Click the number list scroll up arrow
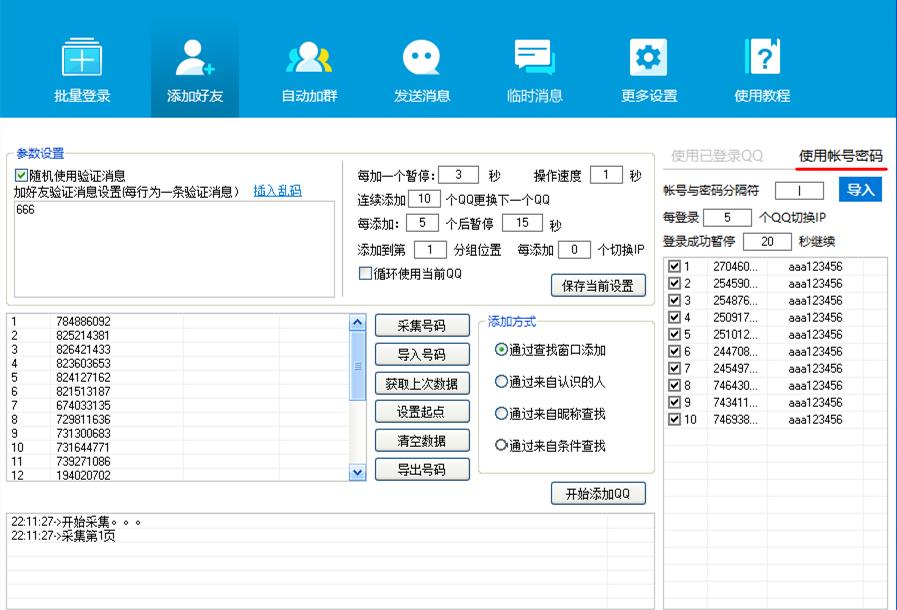The height and width of the screenshot is (610, 897). (x=358, y=322)
